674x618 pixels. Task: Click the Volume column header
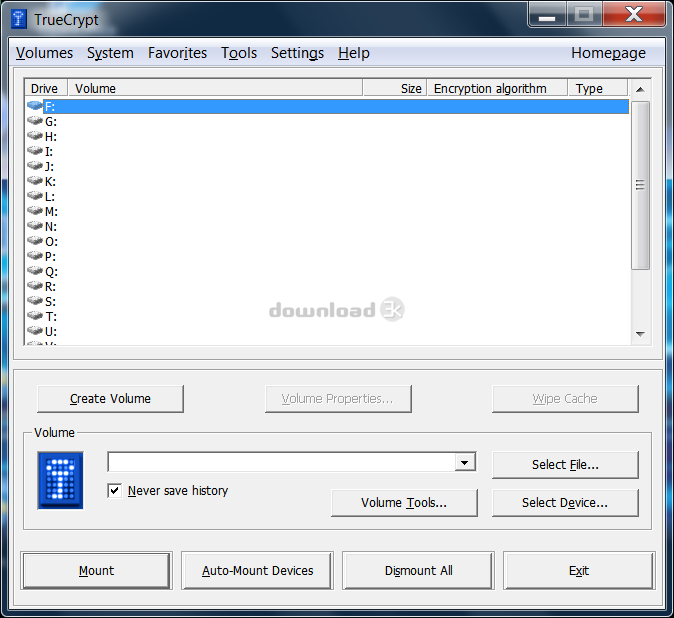pyautogui.click(x=215, y=88)
